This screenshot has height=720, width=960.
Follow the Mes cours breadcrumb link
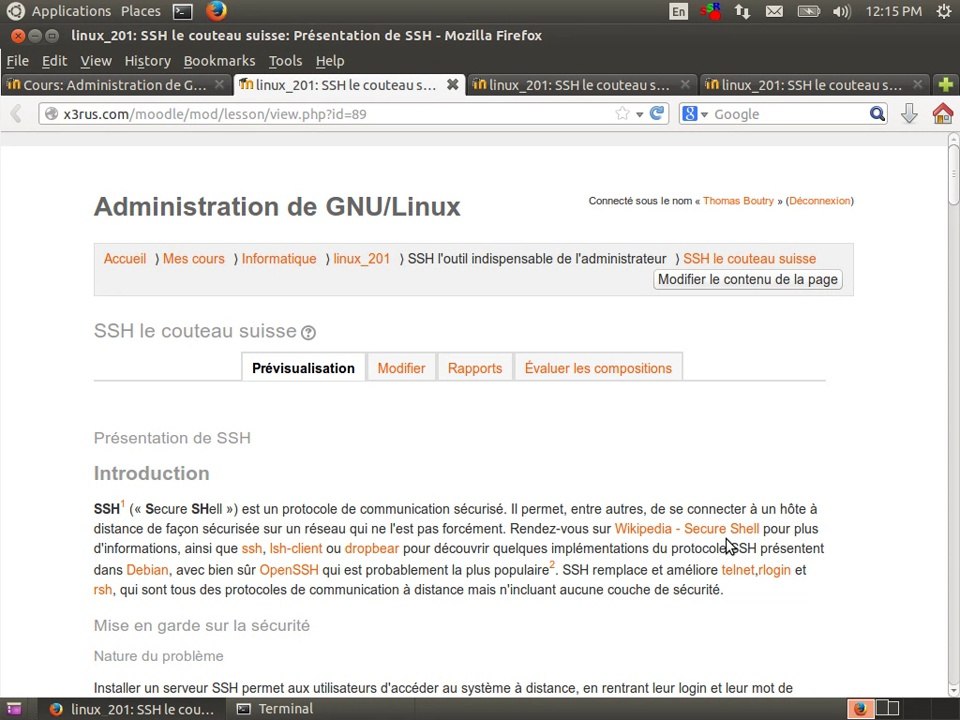[193, 258]
